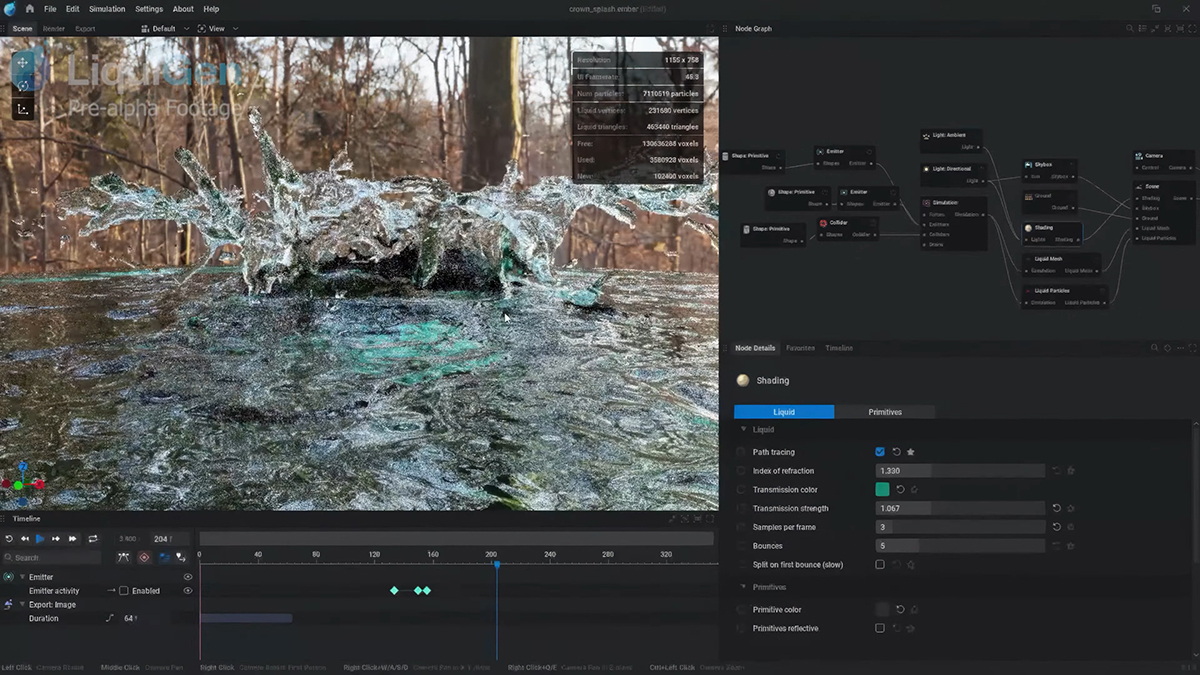Toggle the timeline loop playback icon
This screenshot has width=1200, height=675.
point(92,539)
